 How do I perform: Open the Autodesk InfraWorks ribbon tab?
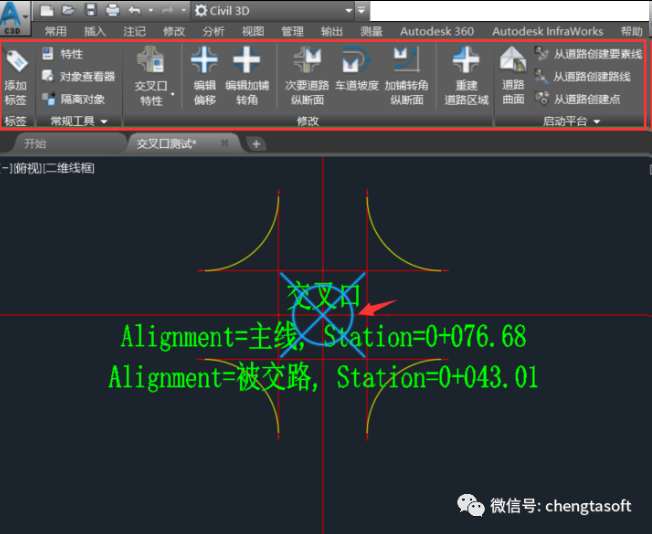click(548, 31)
